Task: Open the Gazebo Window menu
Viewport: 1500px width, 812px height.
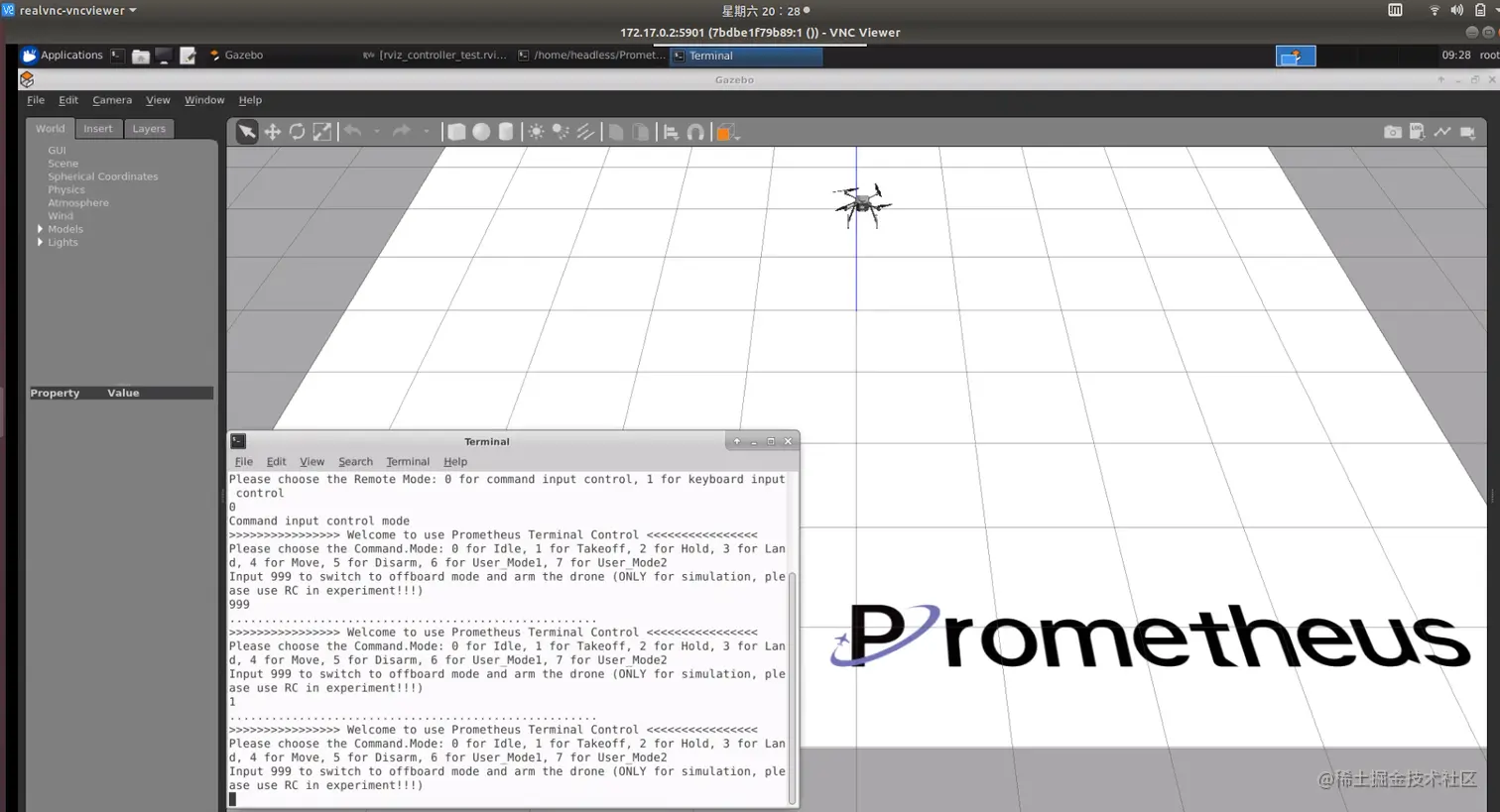Action: click(x=204, y=100)
